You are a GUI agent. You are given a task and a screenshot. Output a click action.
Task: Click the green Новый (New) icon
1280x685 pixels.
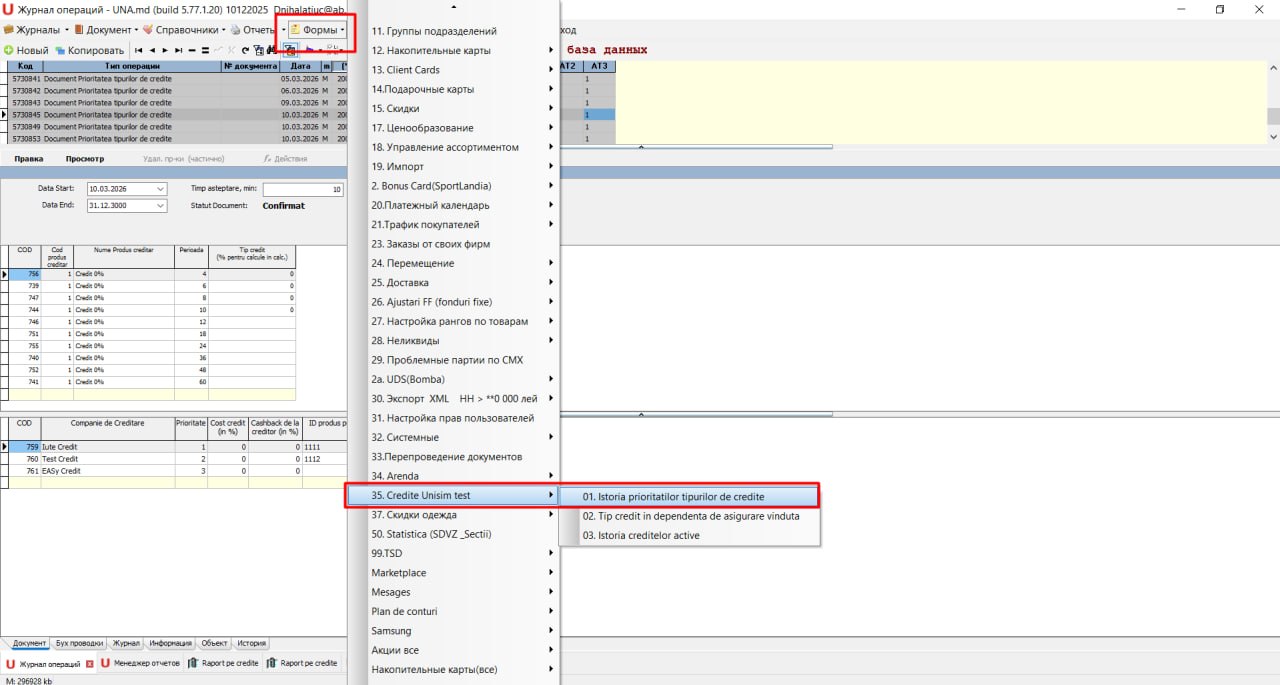(8, 50)
